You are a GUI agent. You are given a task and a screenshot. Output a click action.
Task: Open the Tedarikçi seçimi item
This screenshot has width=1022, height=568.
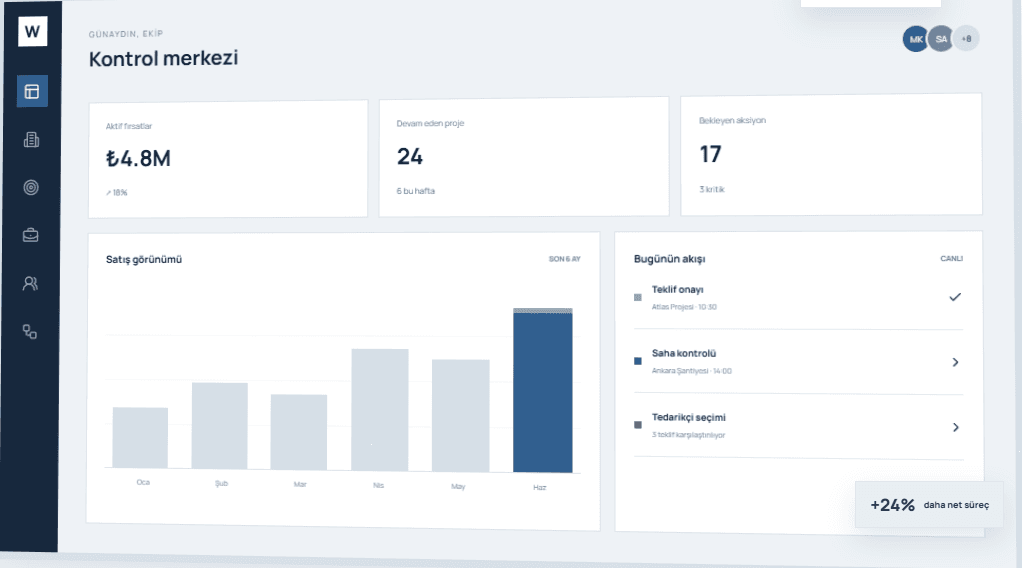pyautogui.click(x=798, y=426)
